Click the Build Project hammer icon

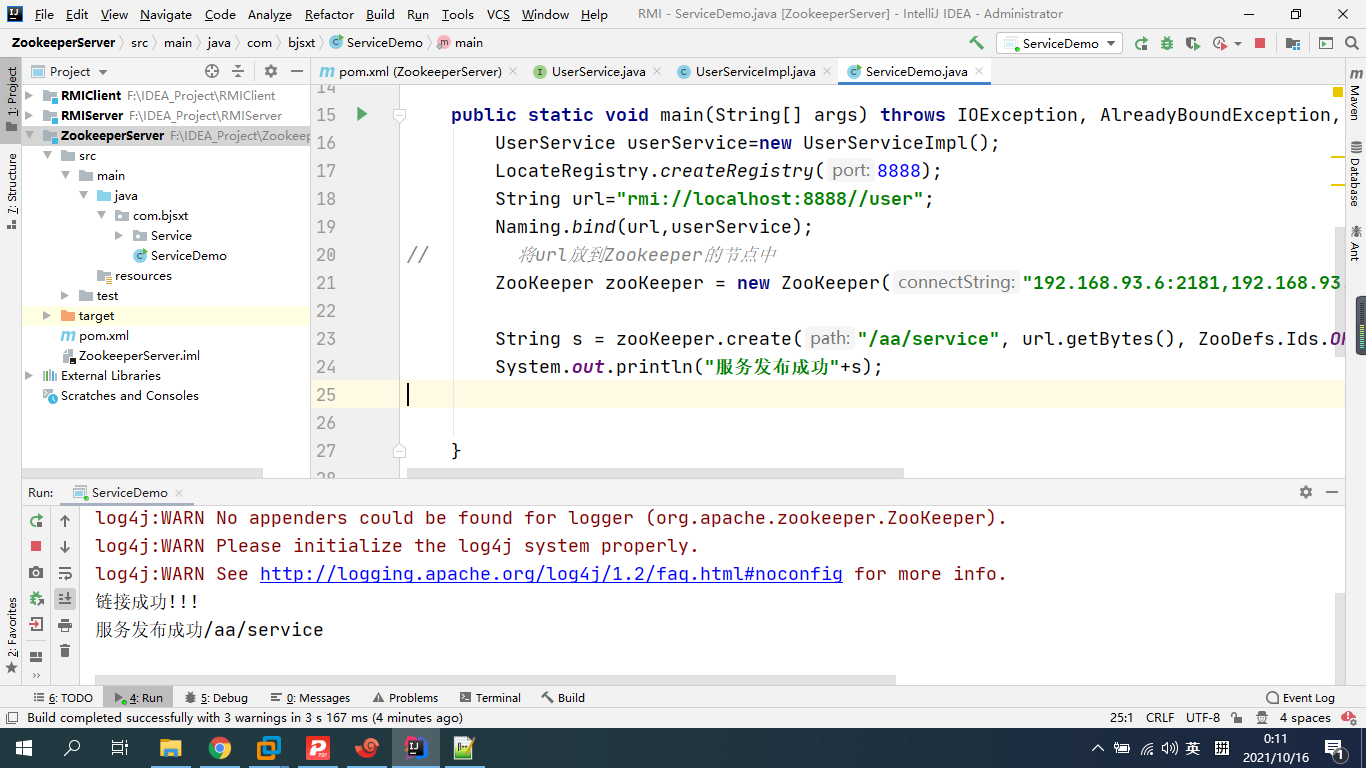click(x=976, y=43)
